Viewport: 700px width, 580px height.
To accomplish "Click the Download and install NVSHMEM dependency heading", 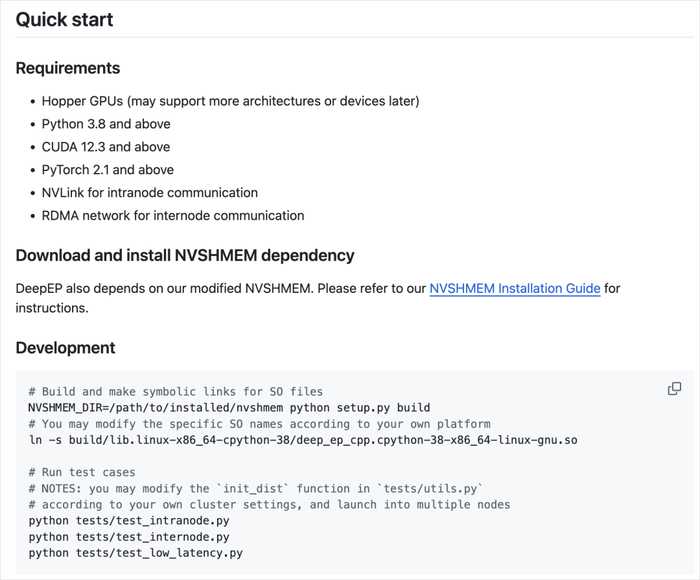I will click(x=185, y=255).
